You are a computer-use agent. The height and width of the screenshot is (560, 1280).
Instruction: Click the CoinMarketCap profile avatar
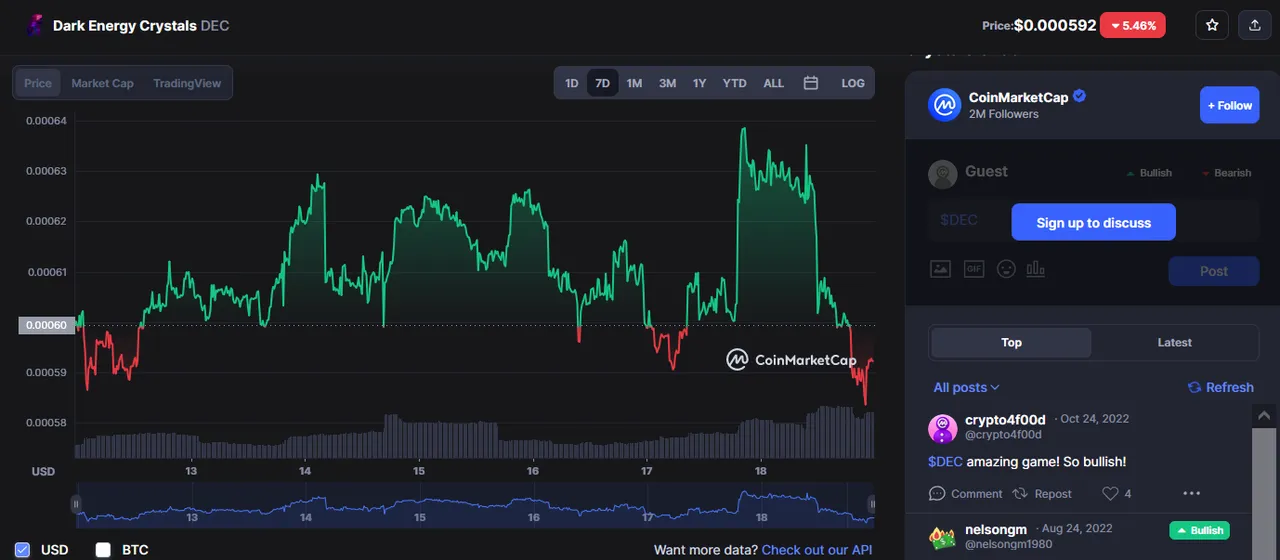click(944, 105)
